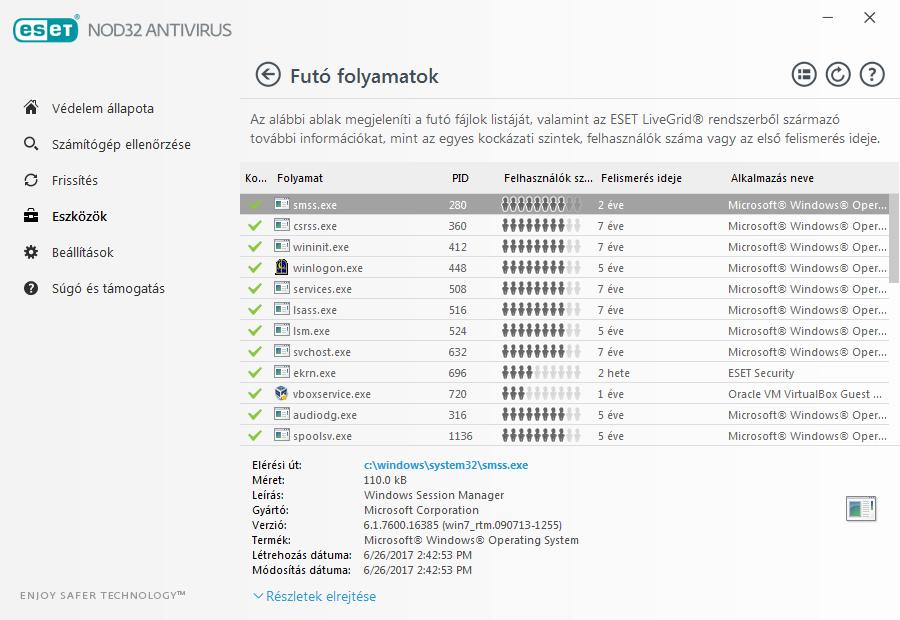Click the toolbox icon beside Eszközök
The width and height of the screenshot is (900, 620).
[x=31, y=216]
